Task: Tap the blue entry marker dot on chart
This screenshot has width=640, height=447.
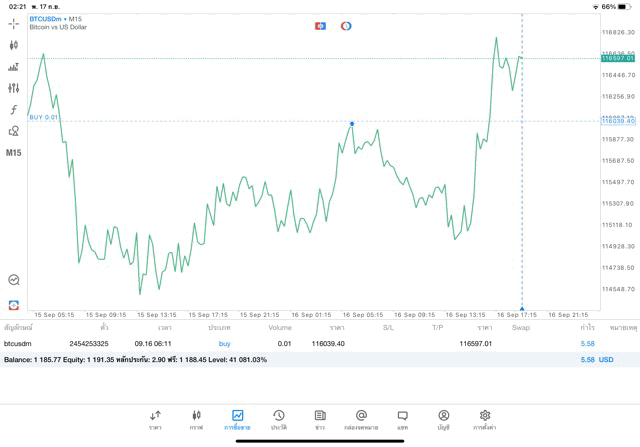Action: pos(351,123)
